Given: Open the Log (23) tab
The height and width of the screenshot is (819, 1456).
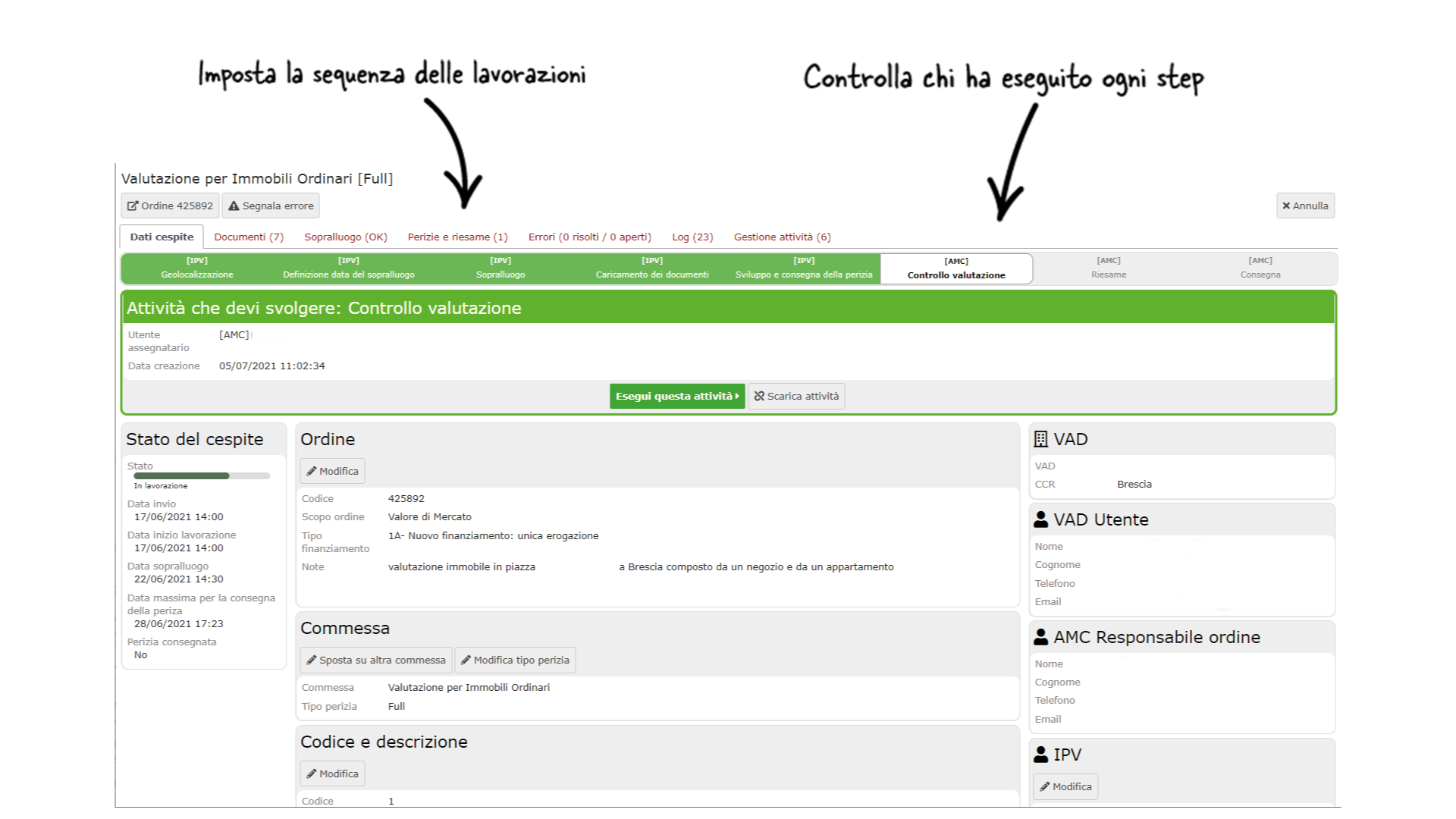Looking at the screenshot, I should (692, 237).
